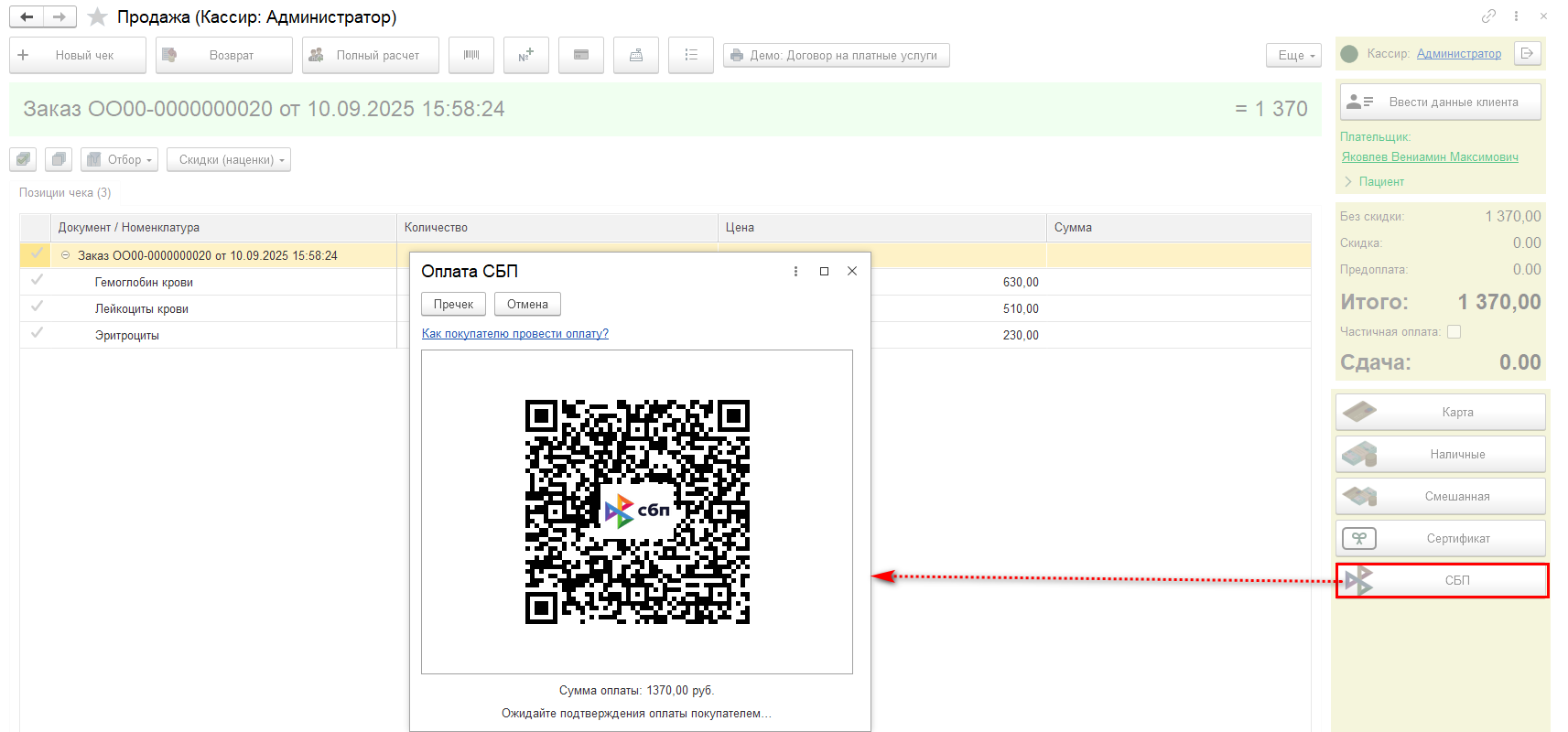This screenshot has width=1568, height=732.
Task: Open the main window three-dot menu
Action: pyautogui.click(x=1516, y=16)
